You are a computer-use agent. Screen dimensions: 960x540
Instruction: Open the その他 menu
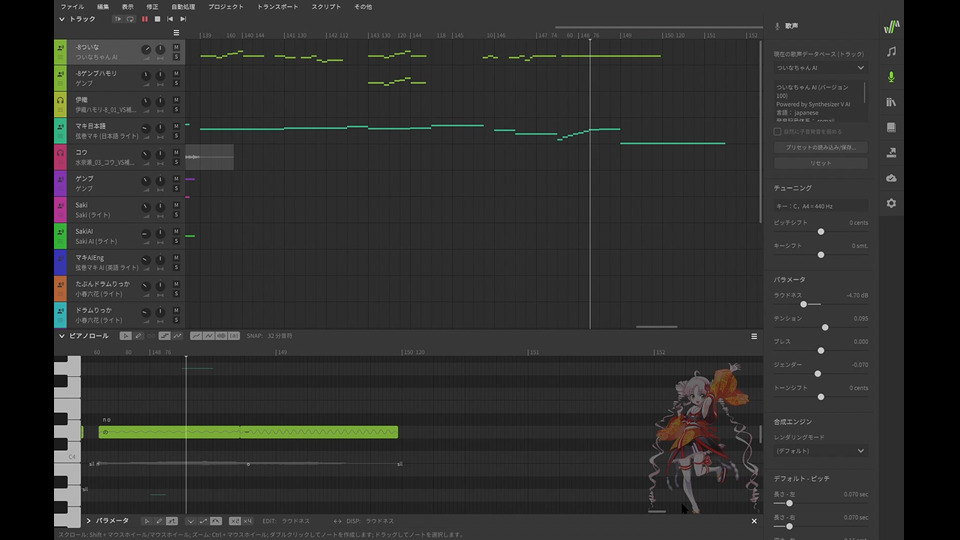pyautogui.click(x=363, y=7)
